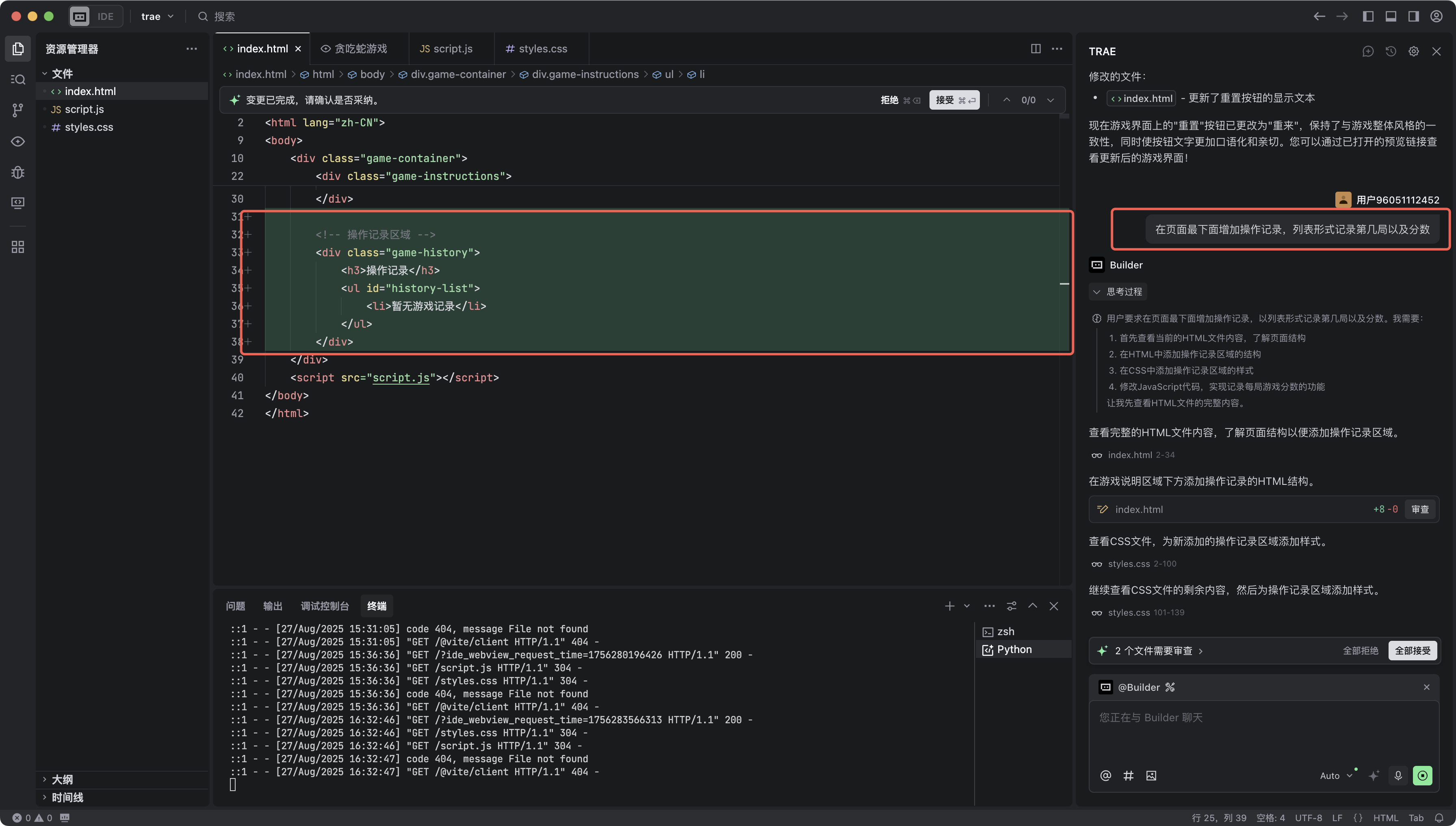
Task: Open TRAE panel settings gear
Action: coord(1413,52)
